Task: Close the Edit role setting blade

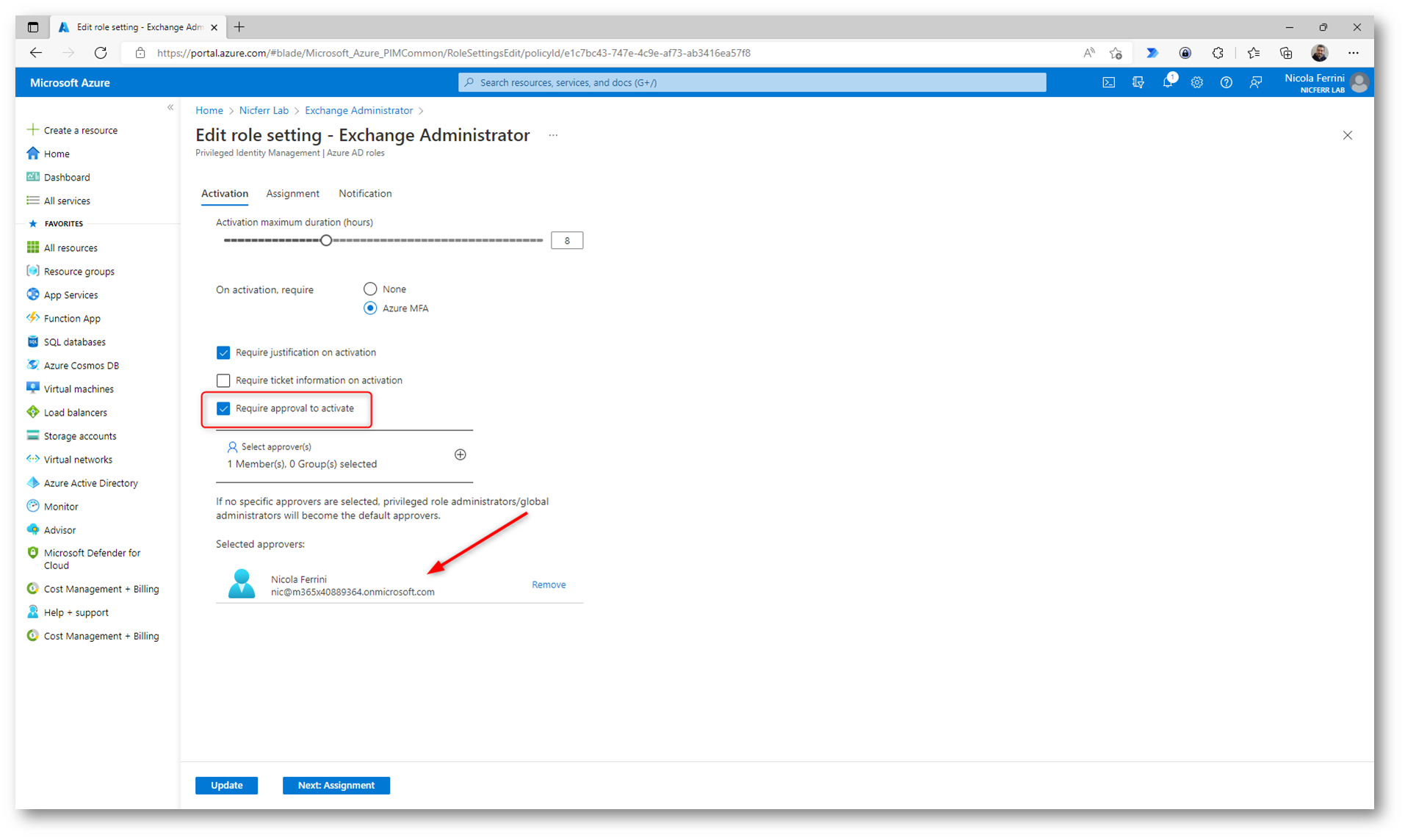Action: pyautogui.click(x=1347, y=135)
